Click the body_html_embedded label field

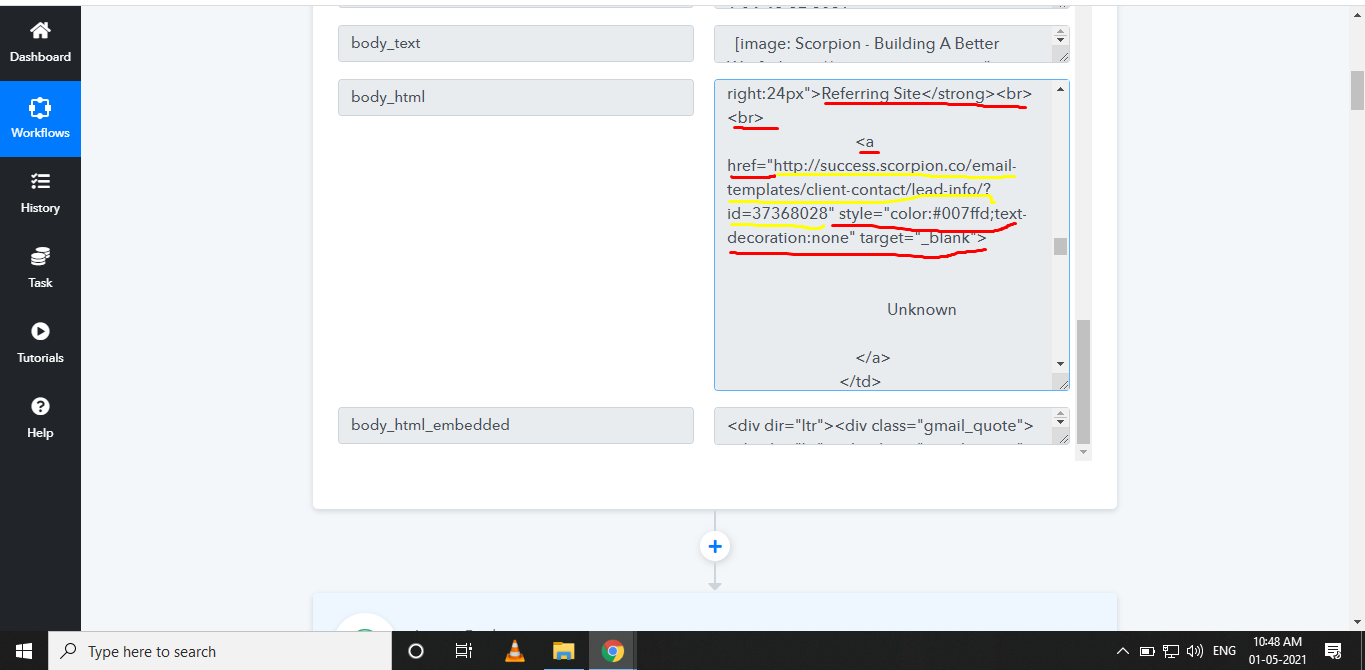pos(516,425)
